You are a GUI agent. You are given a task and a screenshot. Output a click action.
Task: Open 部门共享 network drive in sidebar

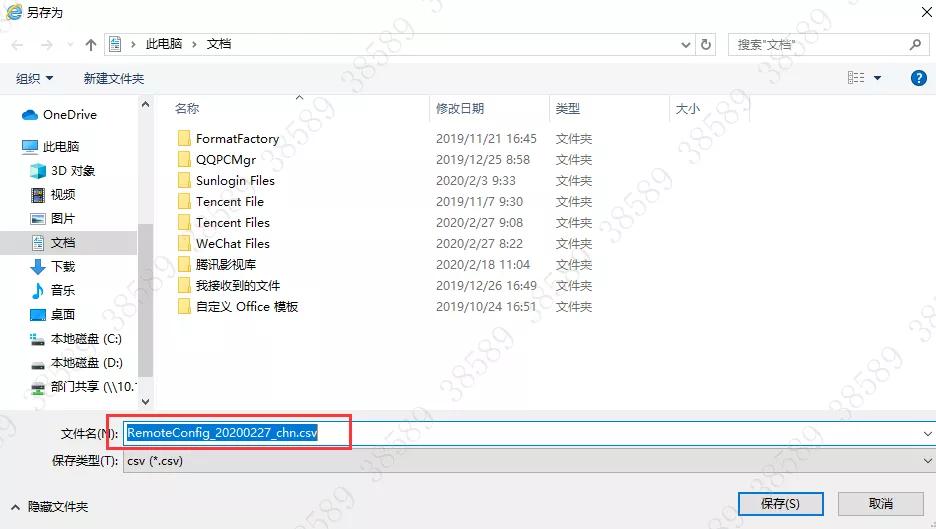click(x=83, y=387)
